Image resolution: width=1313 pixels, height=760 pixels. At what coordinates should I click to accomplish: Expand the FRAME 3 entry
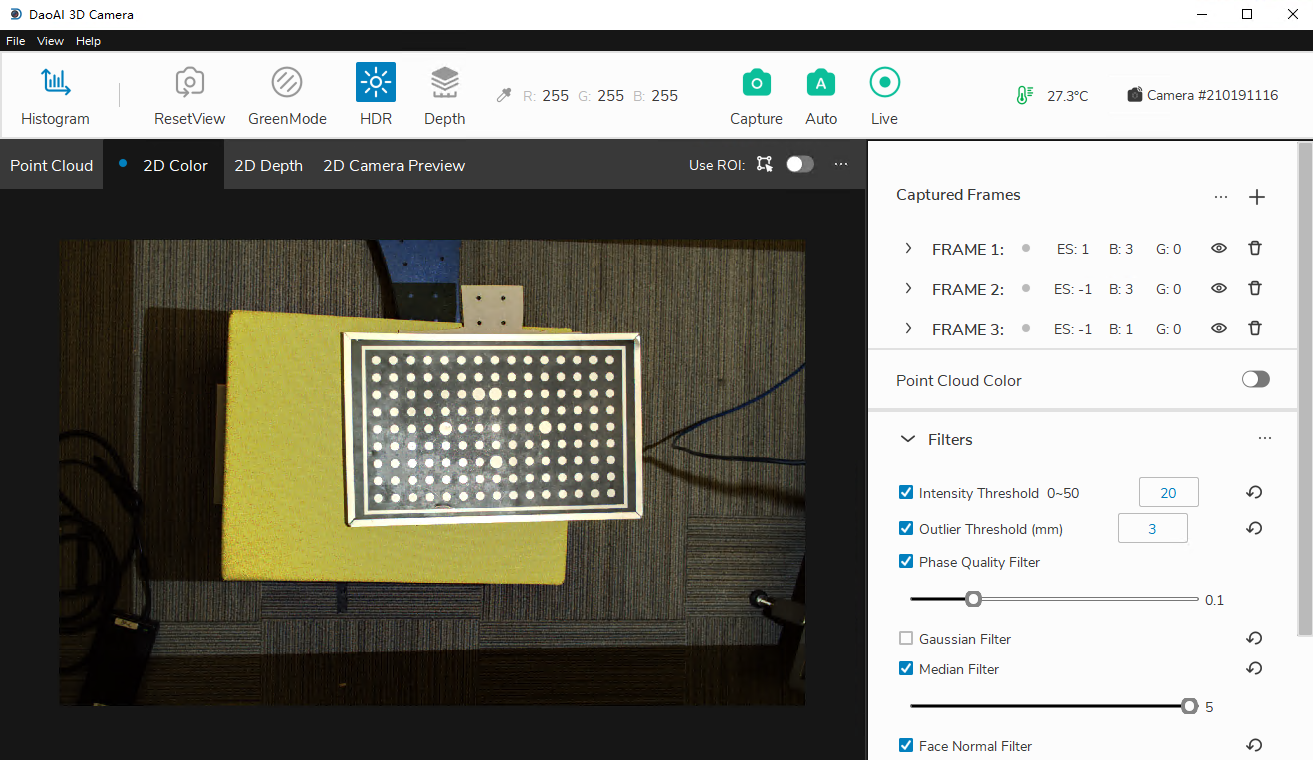[908, 328]
